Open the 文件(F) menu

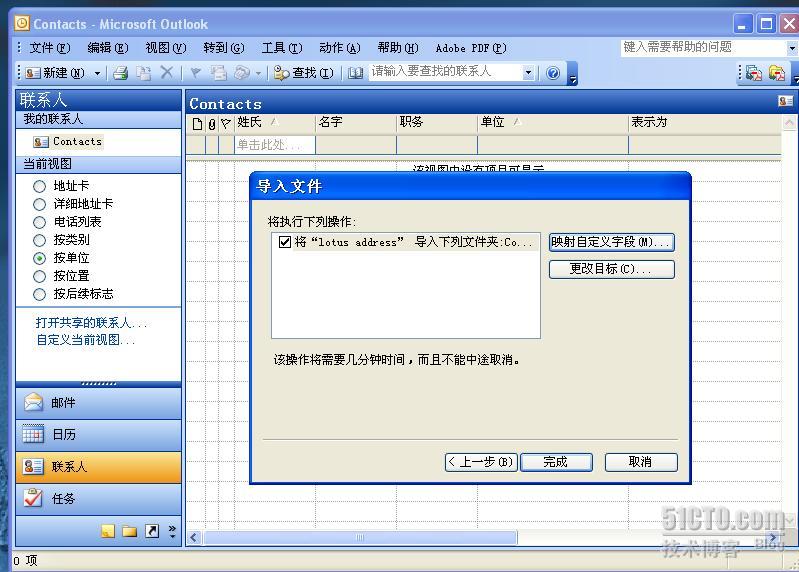(49, 48)
